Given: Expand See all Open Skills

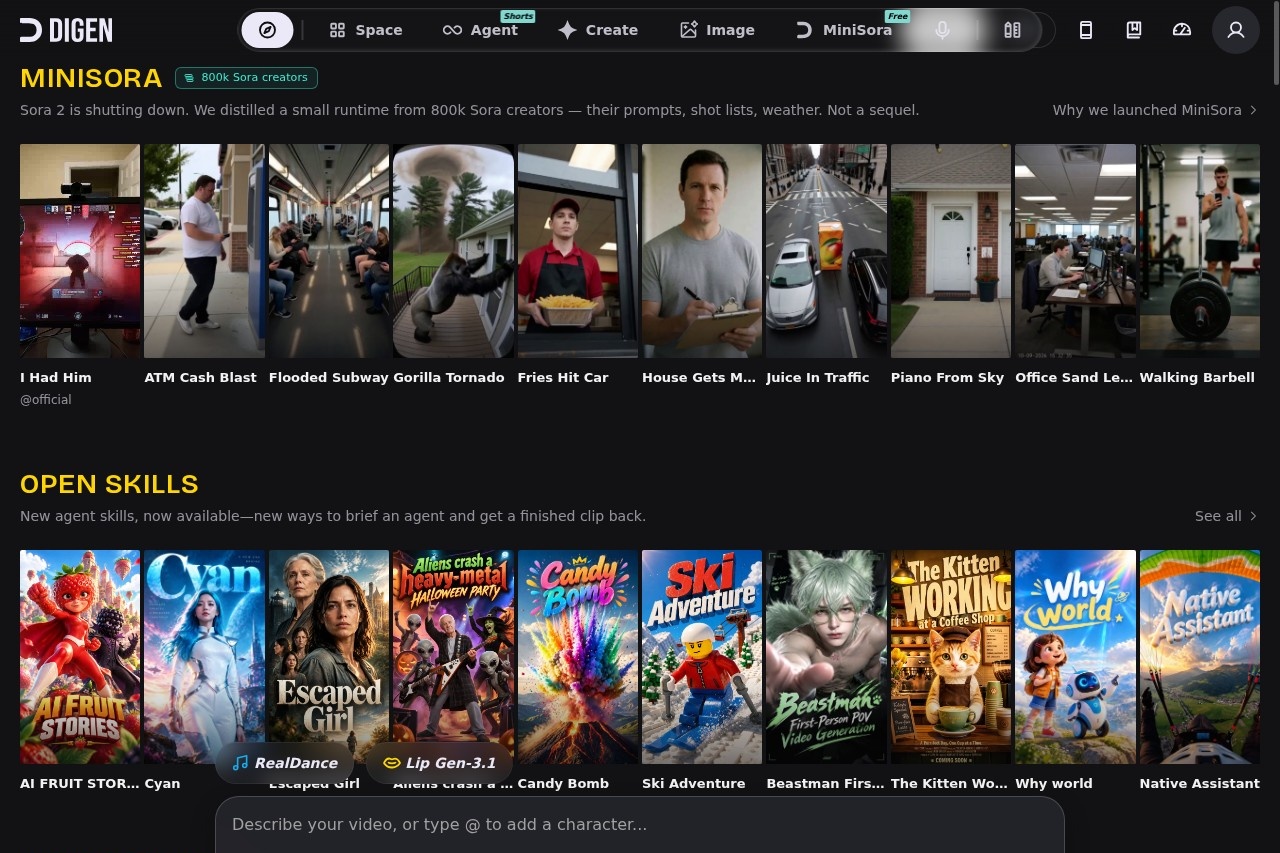Looking at the screenshot, I should 1226,516.
